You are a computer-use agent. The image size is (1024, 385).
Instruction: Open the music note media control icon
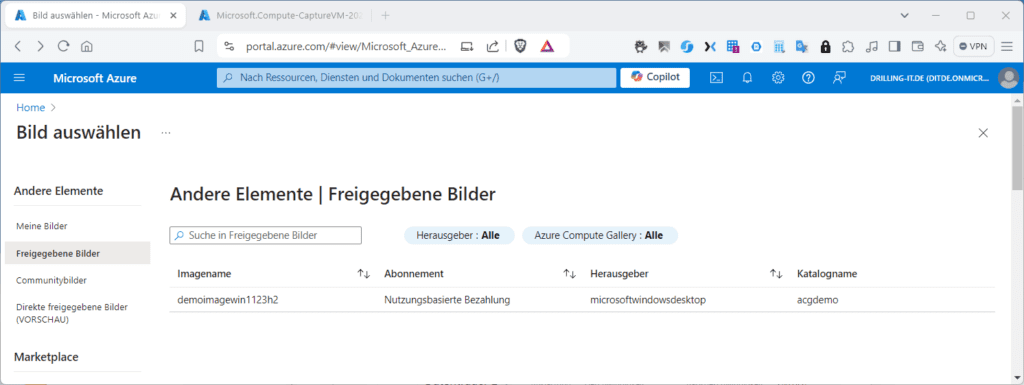point(871,46)
